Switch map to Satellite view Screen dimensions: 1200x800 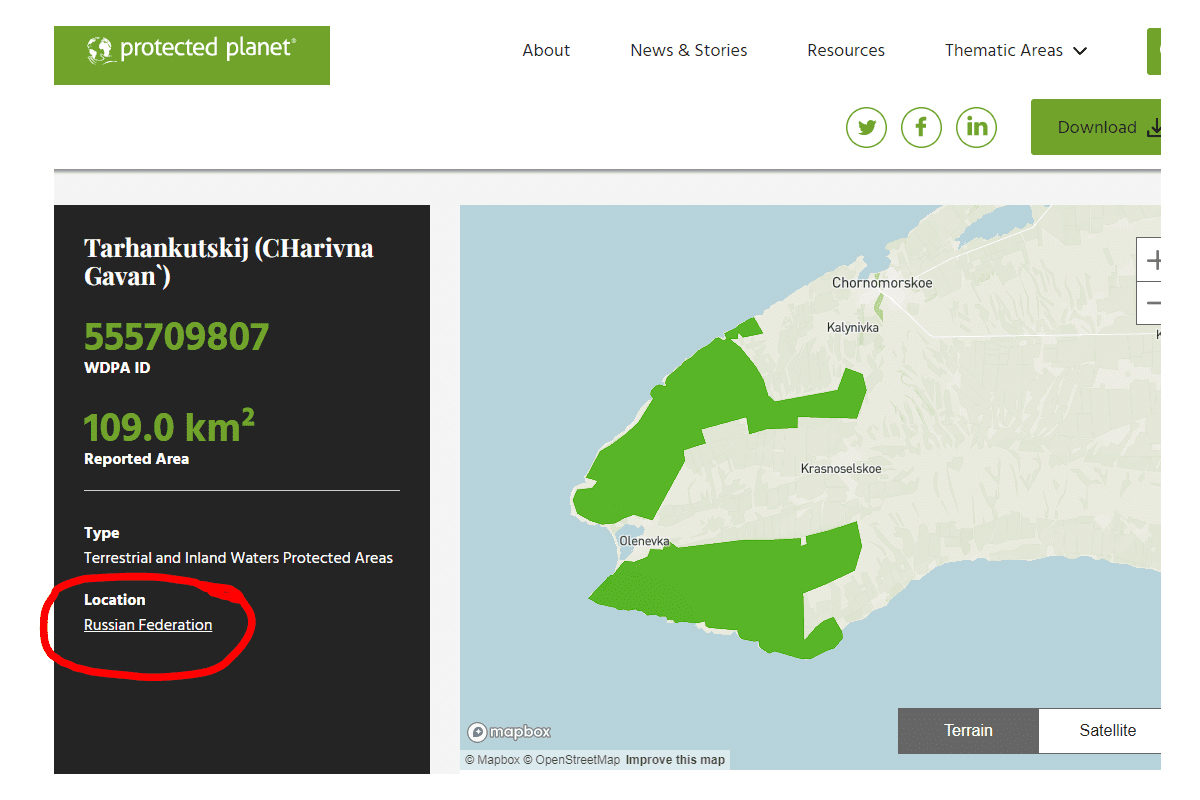pyautogui.click(x=1106, y=730)
